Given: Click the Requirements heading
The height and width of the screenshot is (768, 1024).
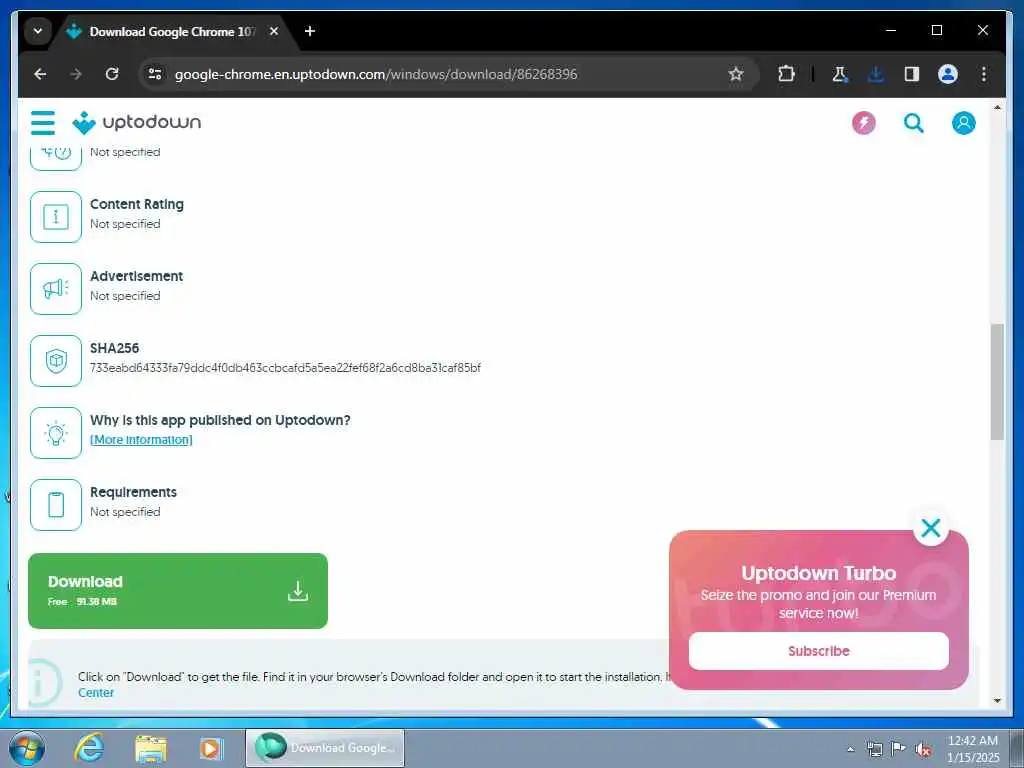Looking at the screenshot, I should coord(133,492).
